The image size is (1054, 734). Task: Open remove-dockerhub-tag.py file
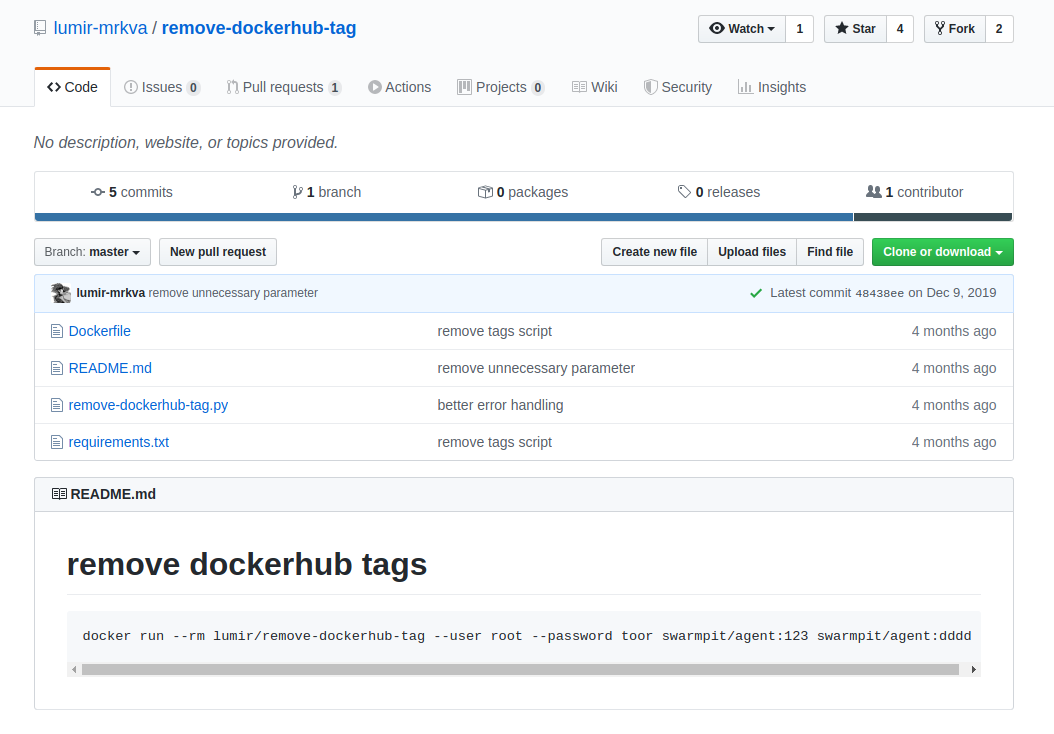[x=149, y=405]
